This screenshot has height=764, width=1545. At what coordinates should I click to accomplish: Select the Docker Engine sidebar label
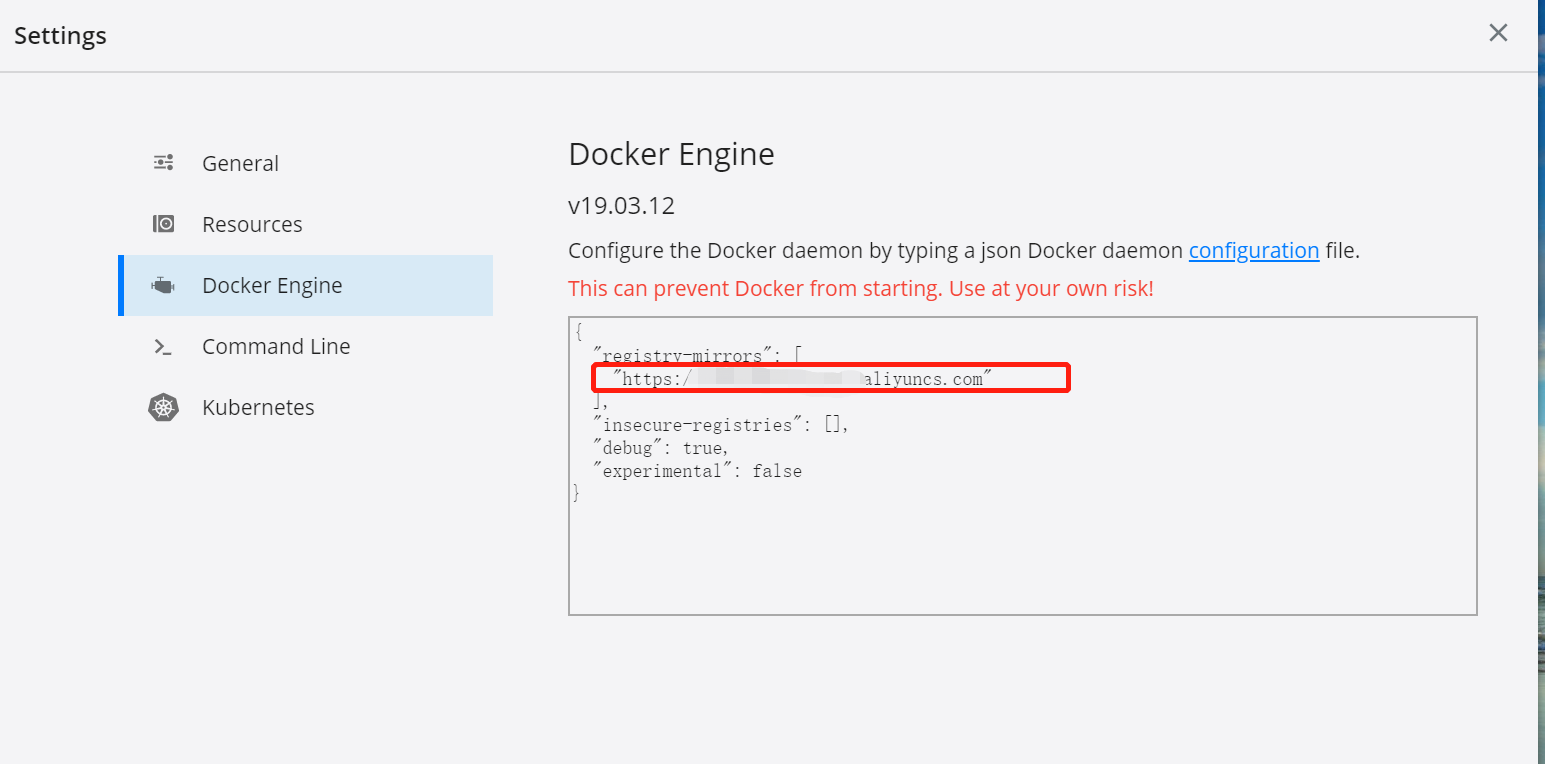click(272, 286)
